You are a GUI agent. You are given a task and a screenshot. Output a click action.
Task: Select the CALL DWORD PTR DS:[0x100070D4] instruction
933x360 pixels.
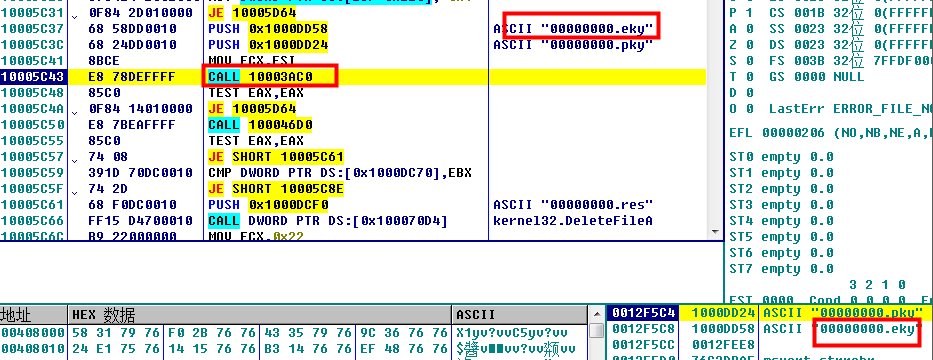click(x=327, y=221)
